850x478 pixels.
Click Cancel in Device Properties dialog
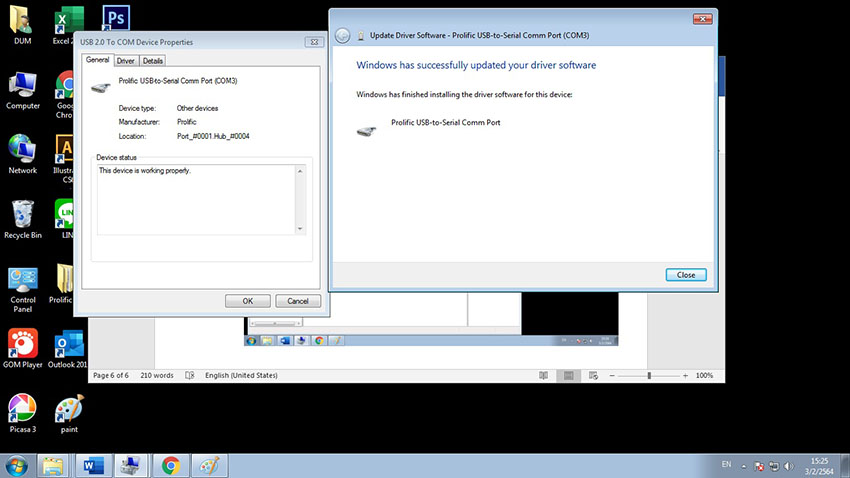[298, 301]
